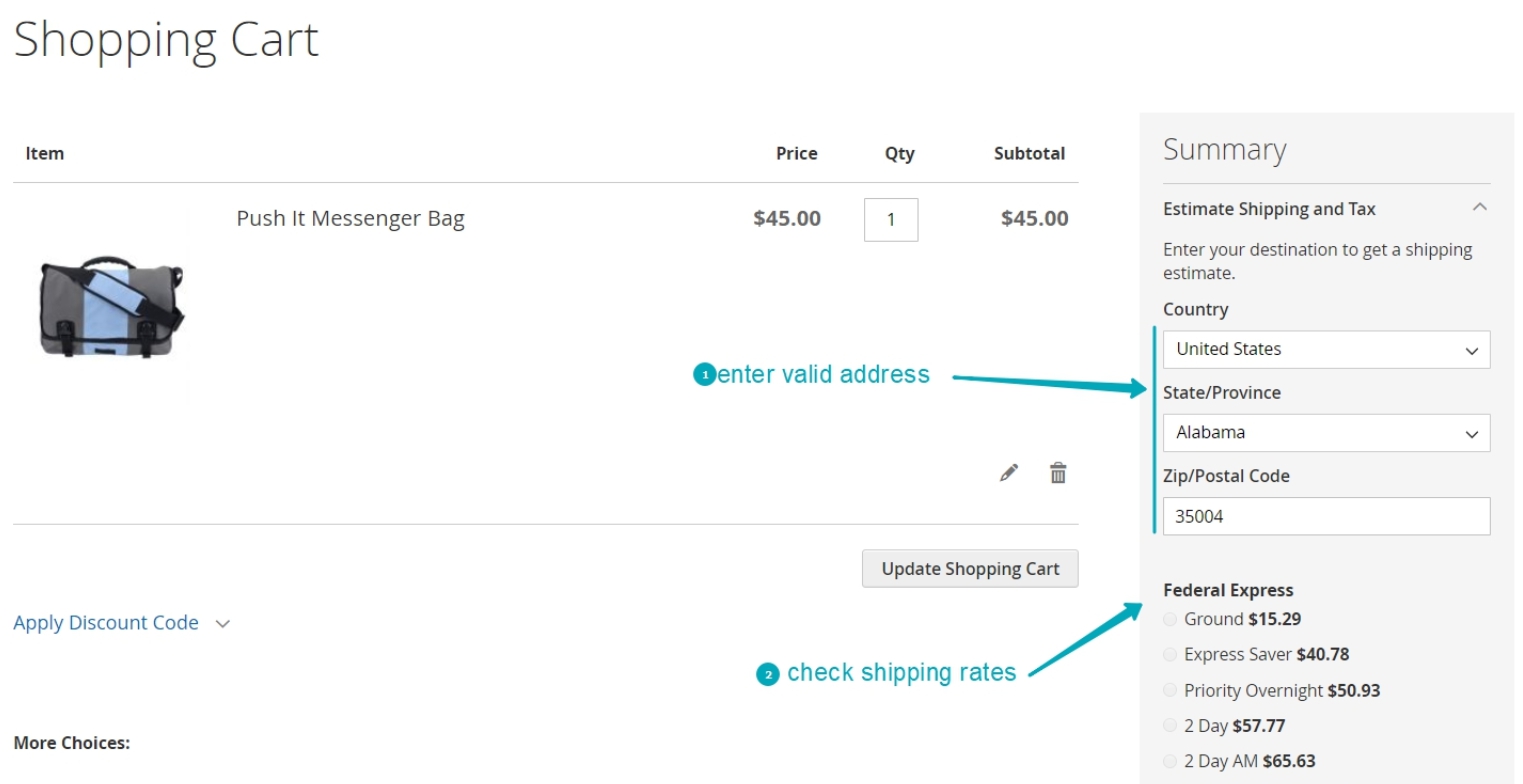This screenshot has height=784, width=1523.
Task: Select the 2 Day $57.77 option
Action: (x=1170, y=726)
